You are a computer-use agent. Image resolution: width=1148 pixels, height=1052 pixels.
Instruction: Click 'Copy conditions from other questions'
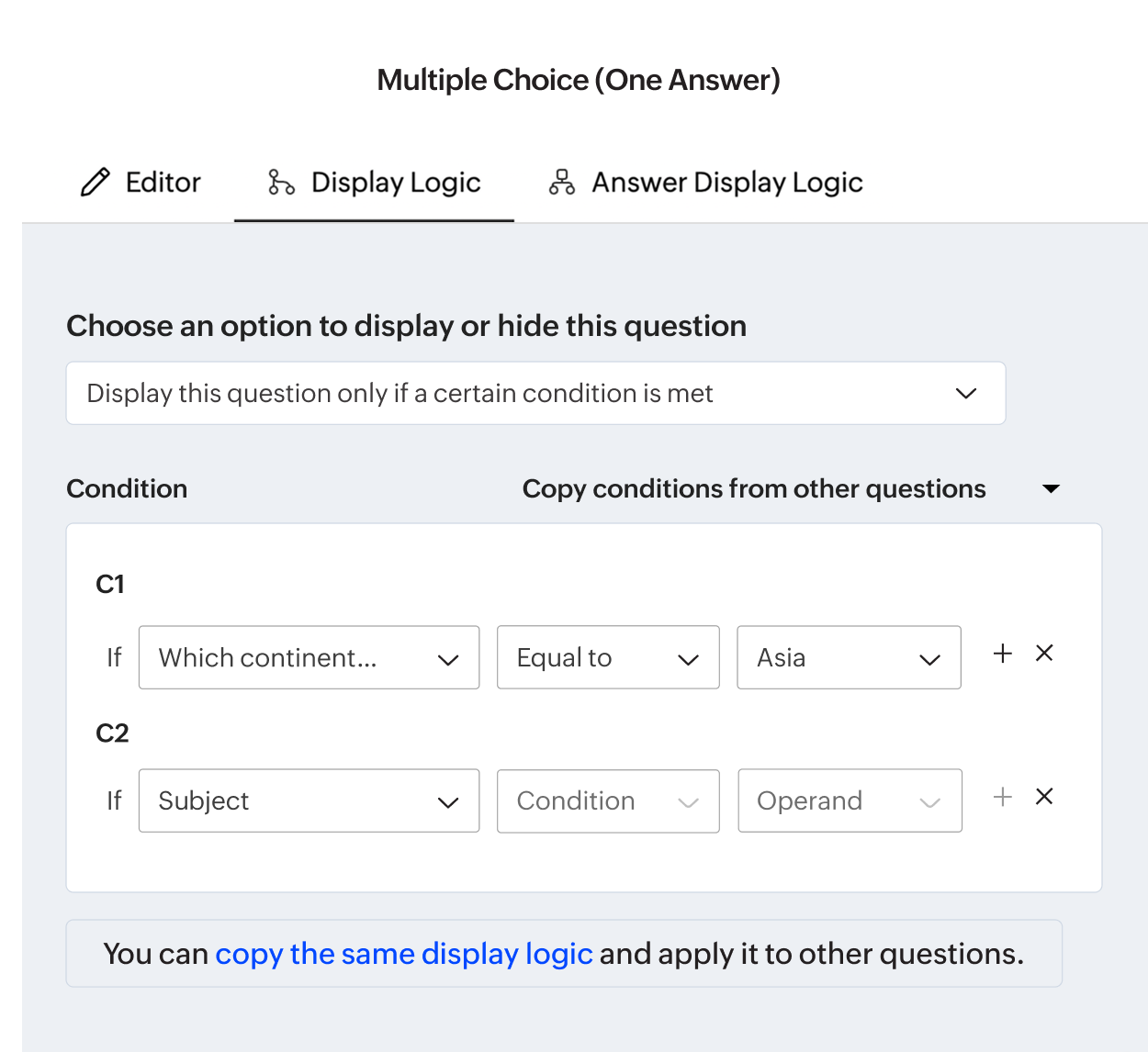pyautogui.click(x=753, y=489)
